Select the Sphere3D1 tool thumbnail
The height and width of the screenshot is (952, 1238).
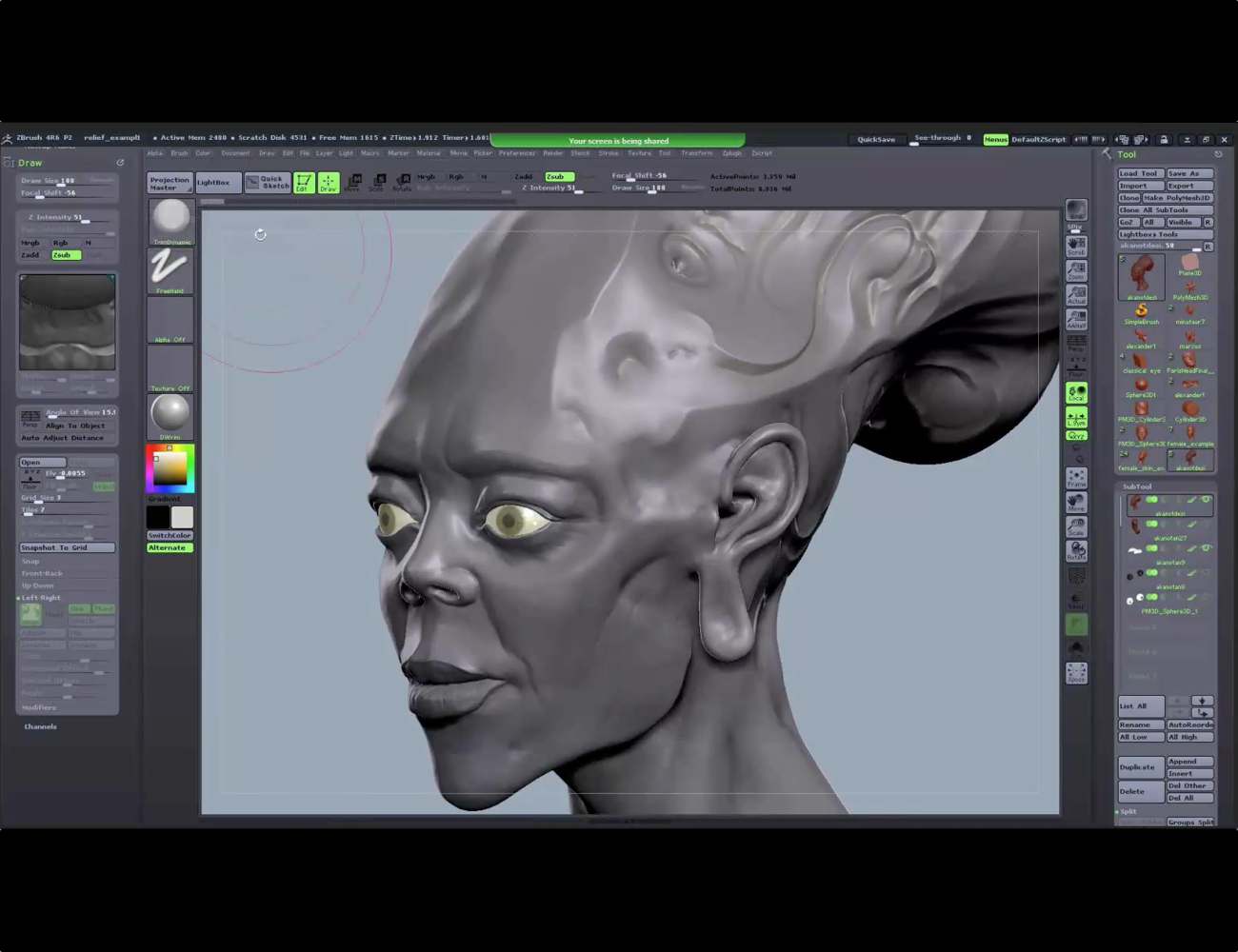[1141, 387]
